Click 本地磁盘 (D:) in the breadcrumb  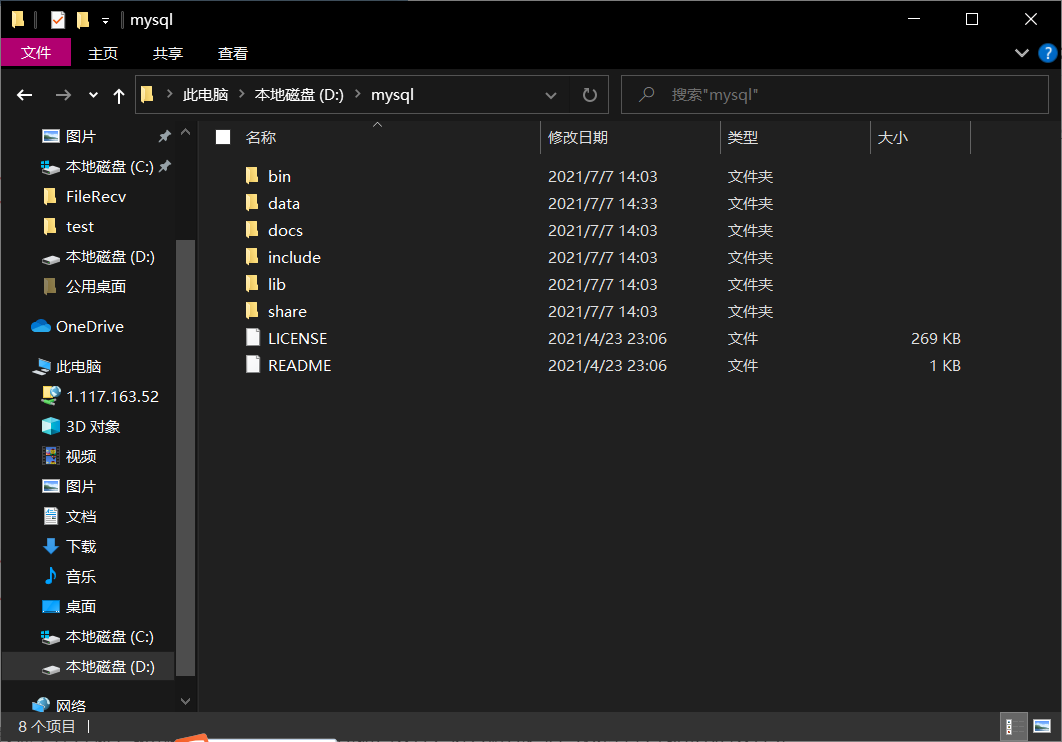(x=299, y=95)
